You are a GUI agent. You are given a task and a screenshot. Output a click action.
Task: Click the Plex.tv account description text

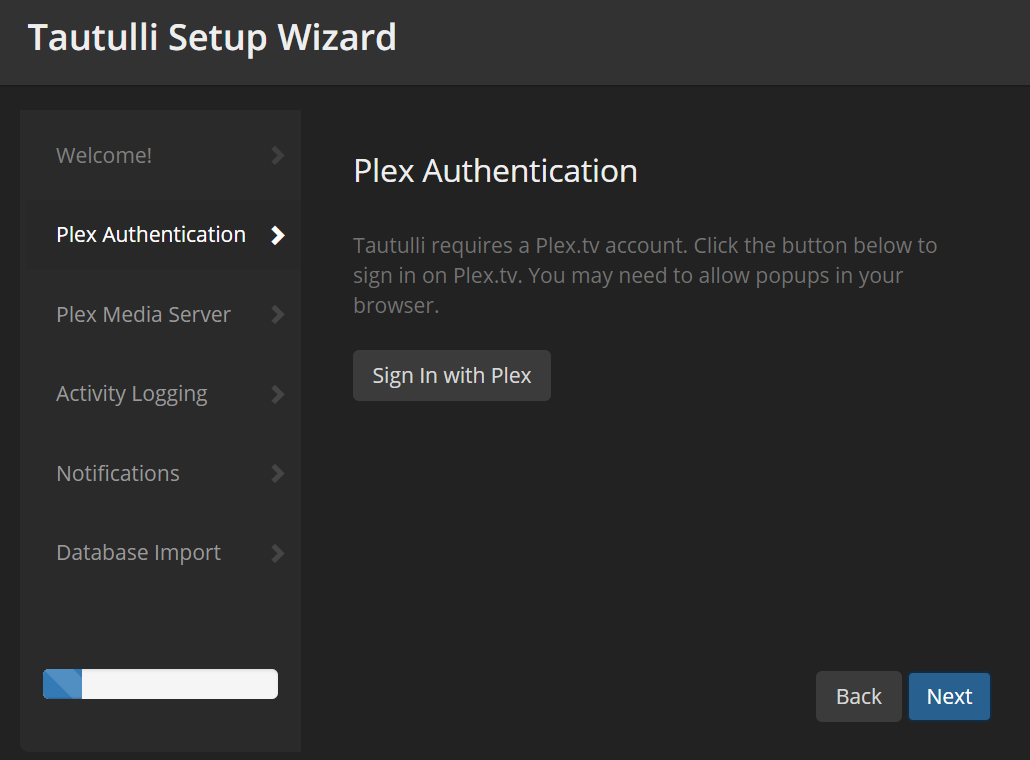645,275
